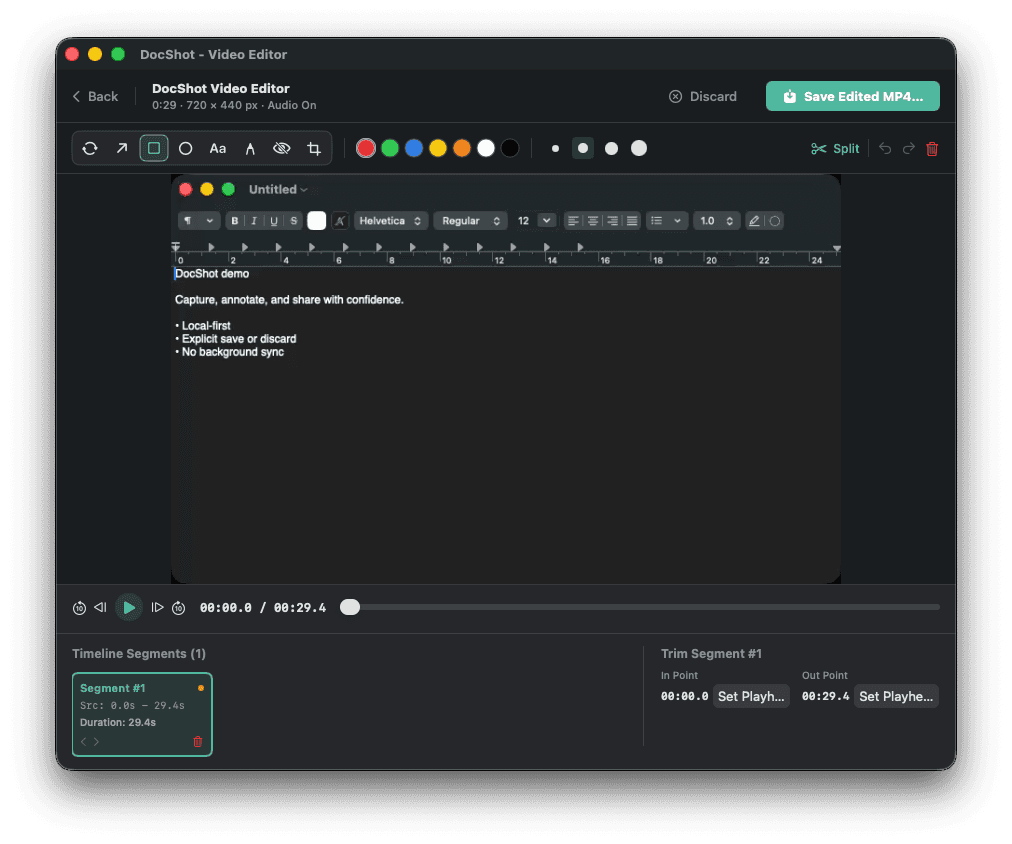Set In Point to playhead

(751, 696)
